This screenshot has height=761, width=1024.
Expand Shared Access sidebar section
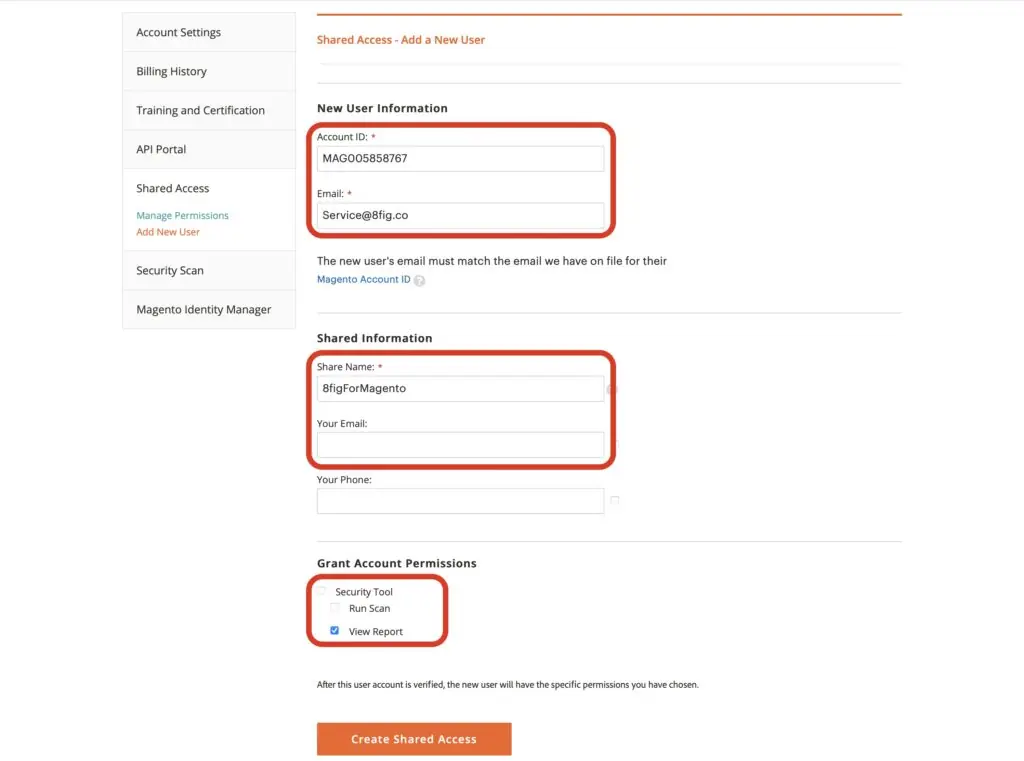(x=172, y=188)
